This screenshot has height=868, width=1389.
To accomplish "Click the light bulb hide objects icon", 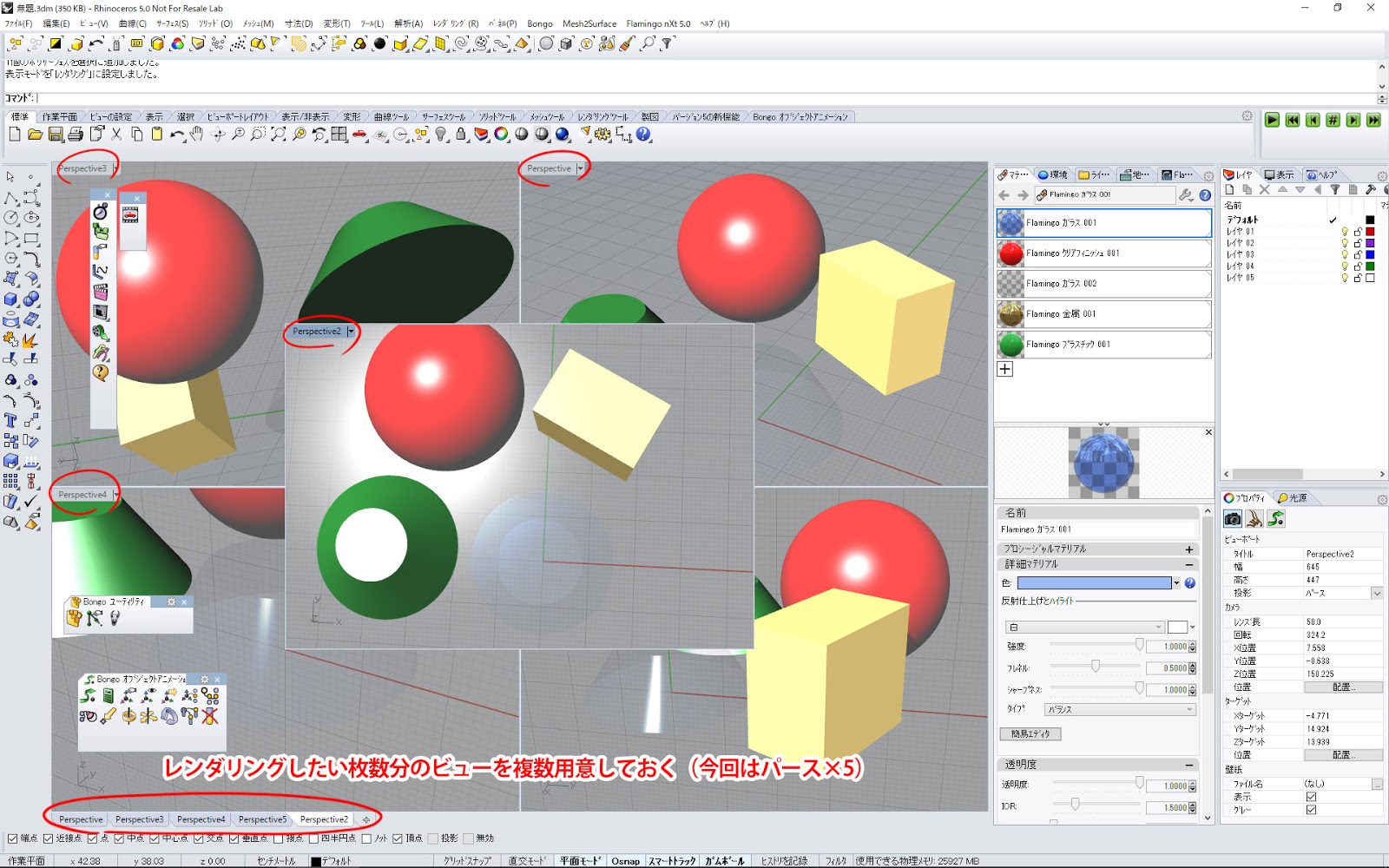I will pos(441,135).
